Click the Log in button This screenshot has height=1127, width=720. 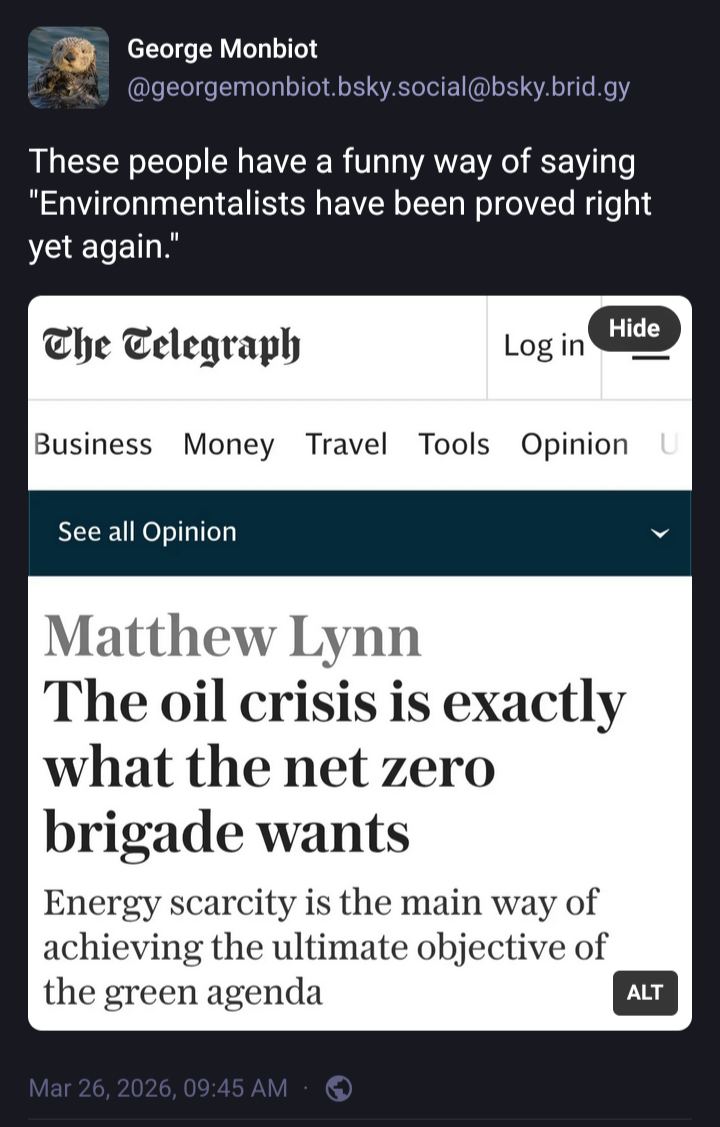coord(543,346)
